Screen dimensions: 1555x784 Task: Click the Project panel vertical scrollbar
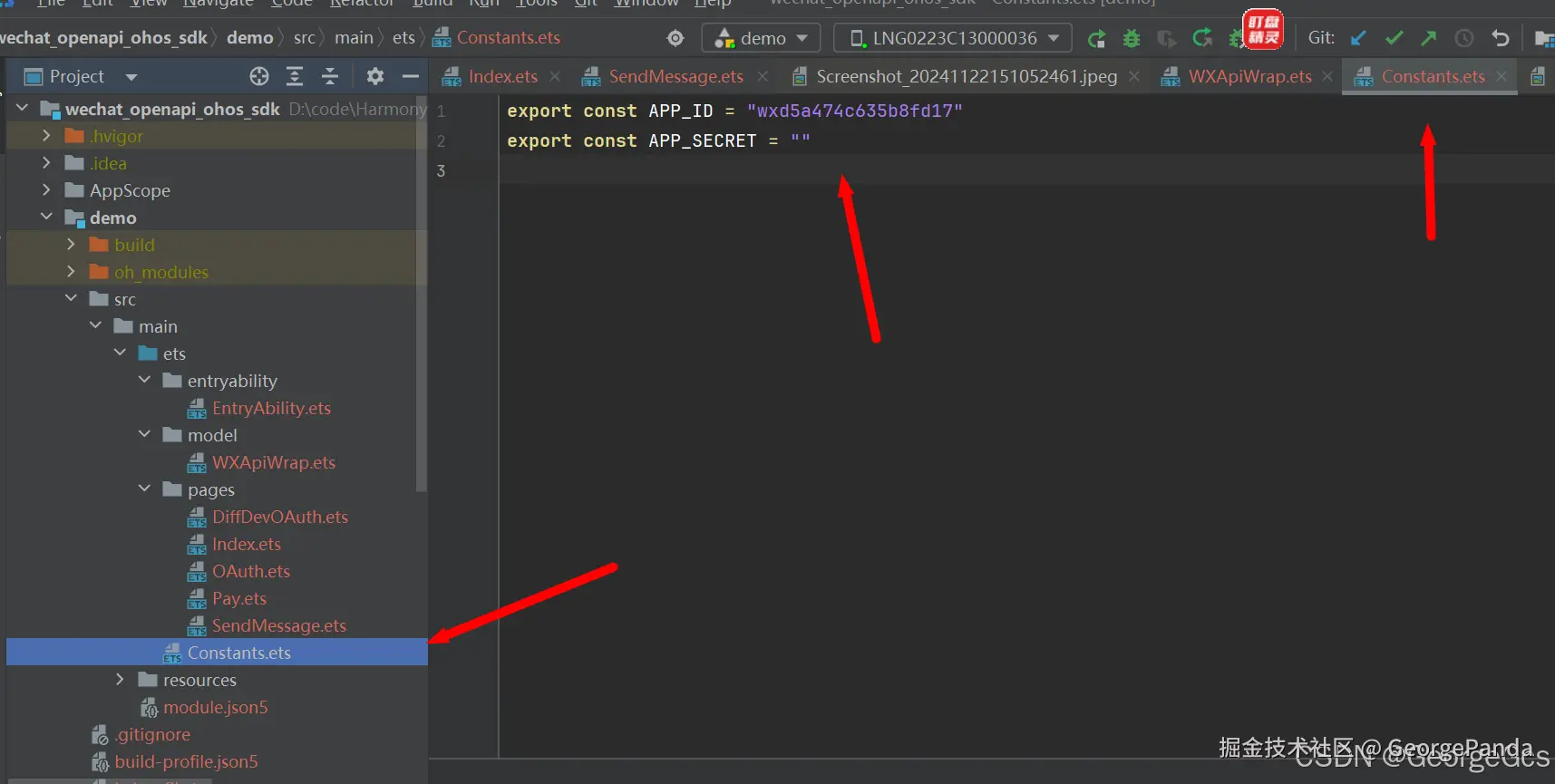pos(421,295)
